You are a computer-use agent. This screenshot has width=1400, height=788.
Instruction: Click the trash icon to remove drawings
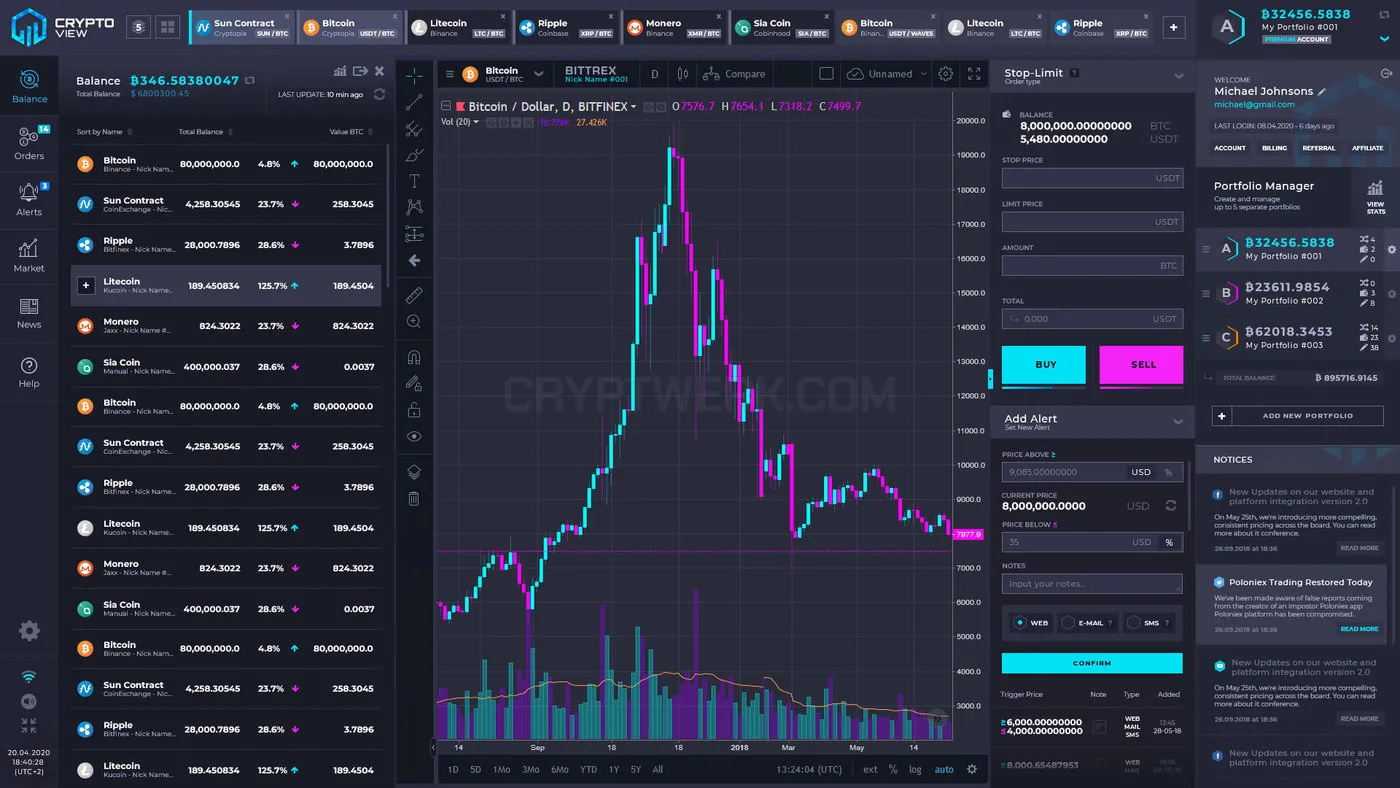(x=414, y=498)
